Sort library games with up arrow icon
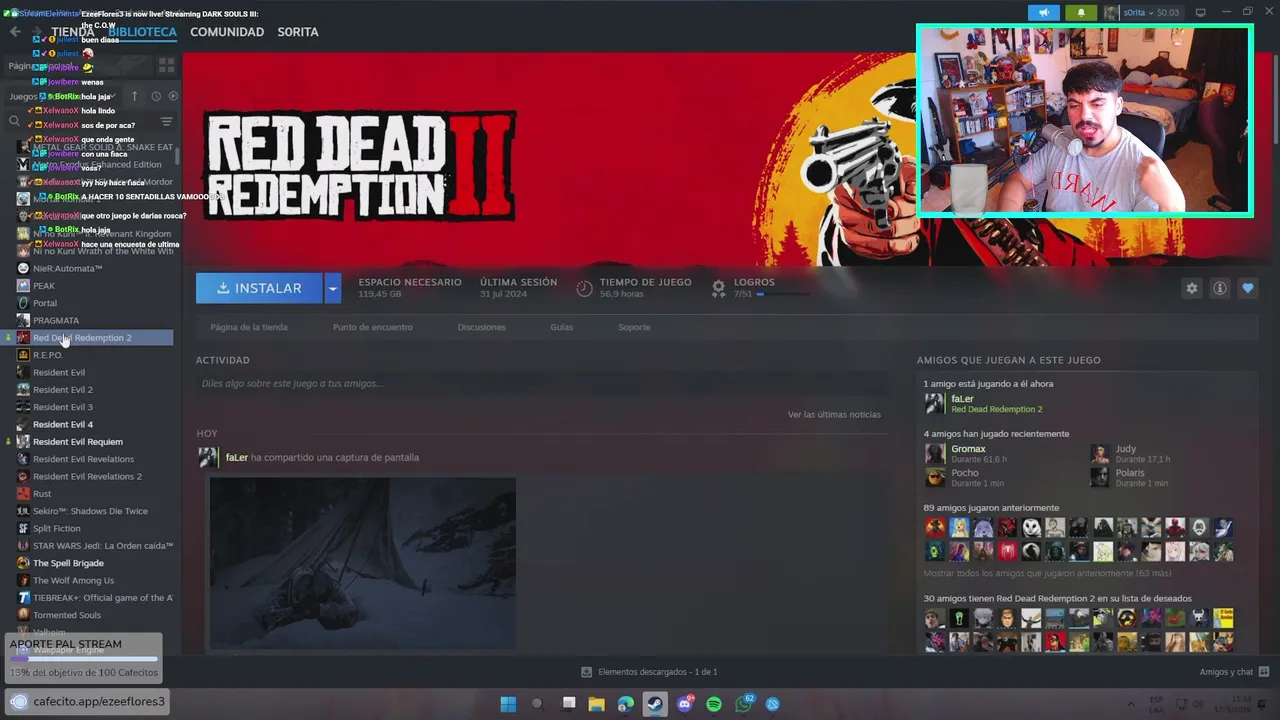The height and width of the screenshot is (720, 1280). click(x=135, y=96)
